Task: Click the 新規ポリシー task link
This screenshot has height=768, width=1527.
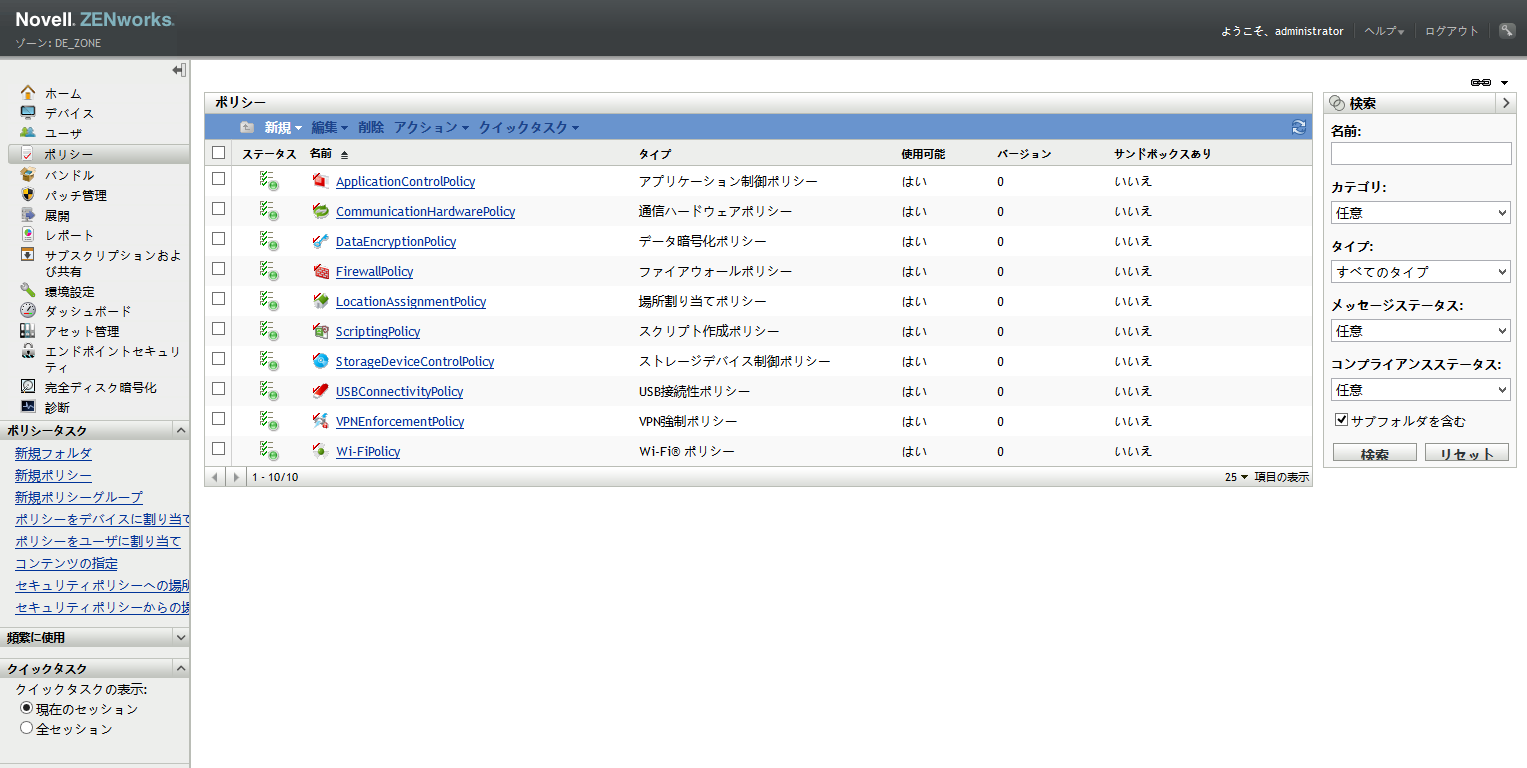Action: pos(53,475)
